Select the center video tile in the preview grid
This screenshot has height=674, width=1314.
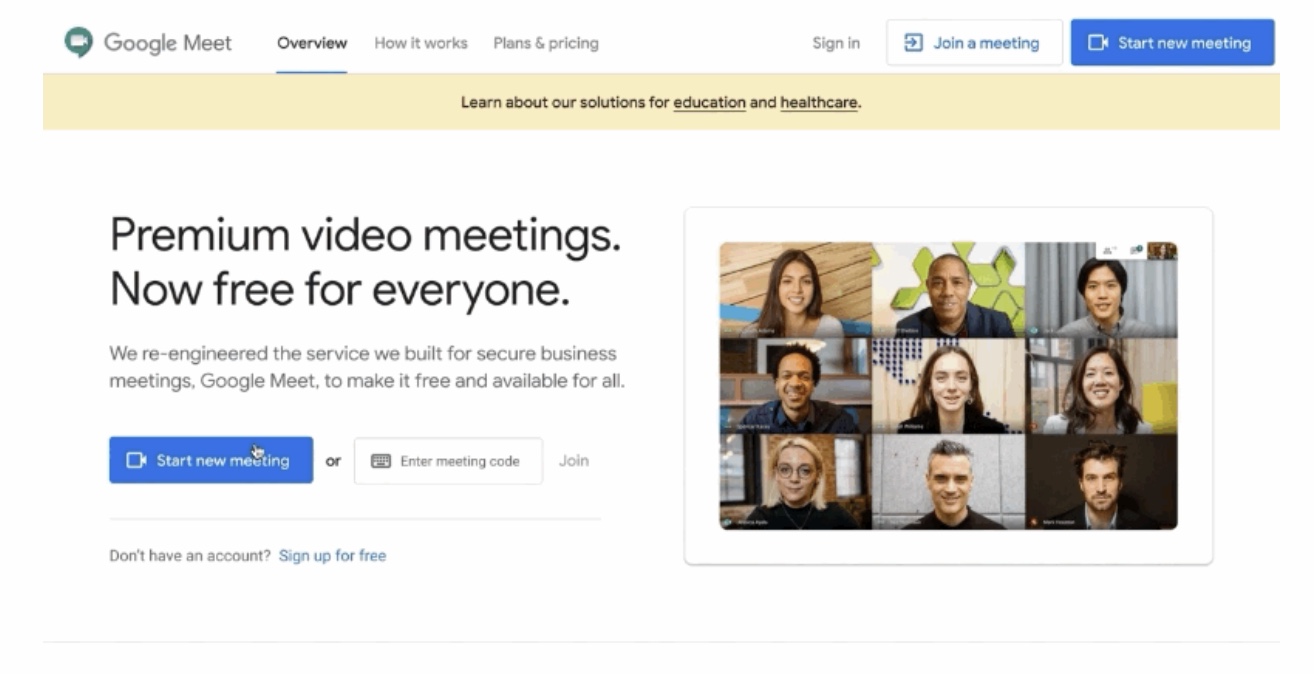click(x=948, y=386)
